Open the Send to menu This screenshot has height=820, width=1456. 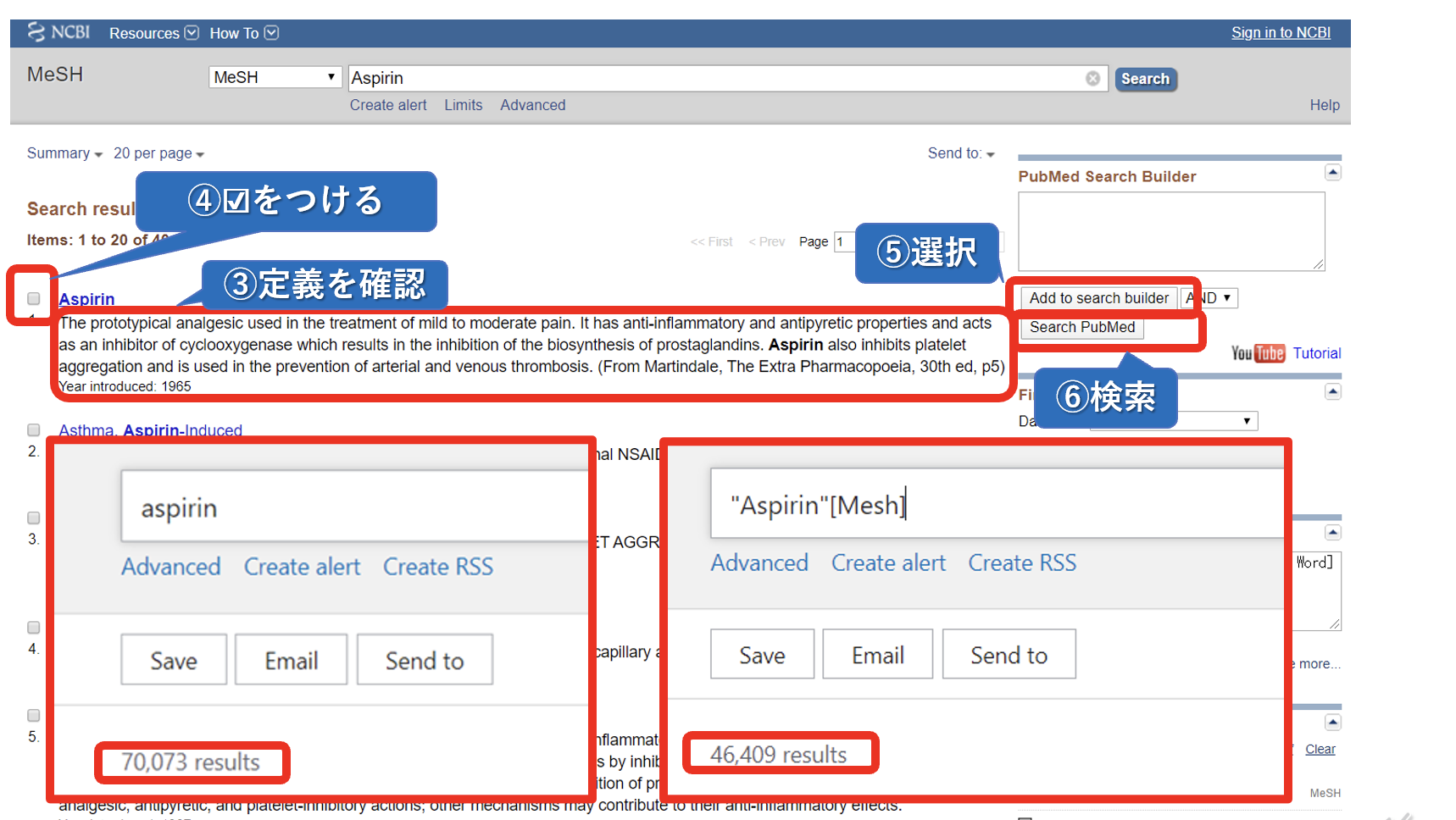pyautogui.click(x=960, y=152)
